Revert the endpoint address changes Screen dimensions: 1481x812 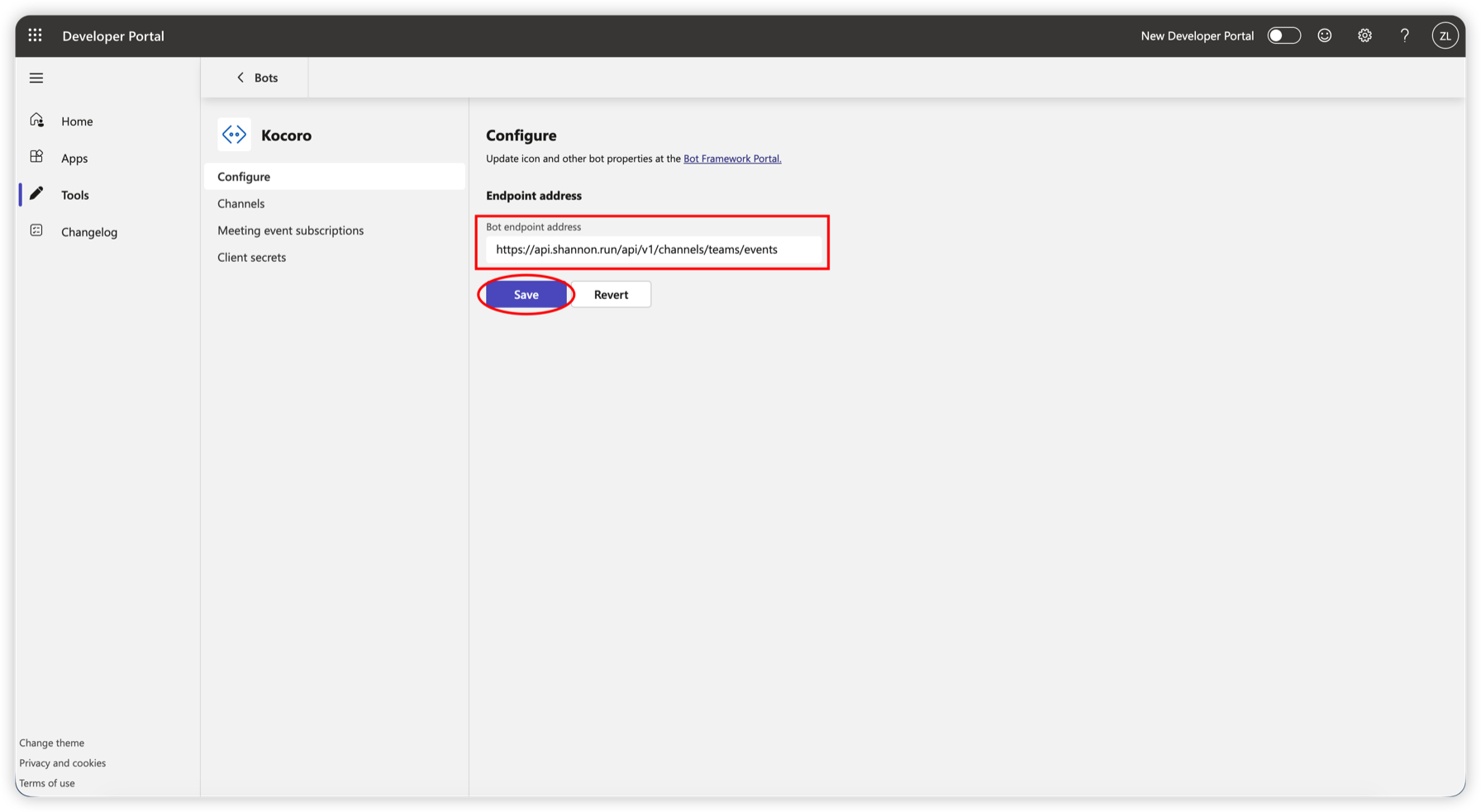click(611, 294)
